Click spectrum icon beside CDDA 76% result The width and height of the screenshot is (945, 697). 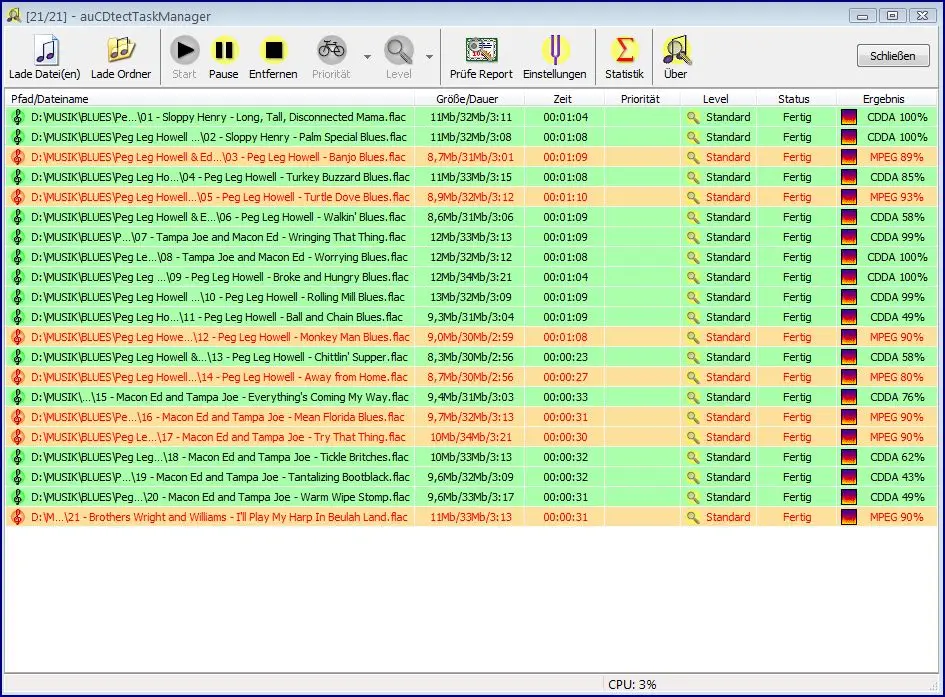849,397
